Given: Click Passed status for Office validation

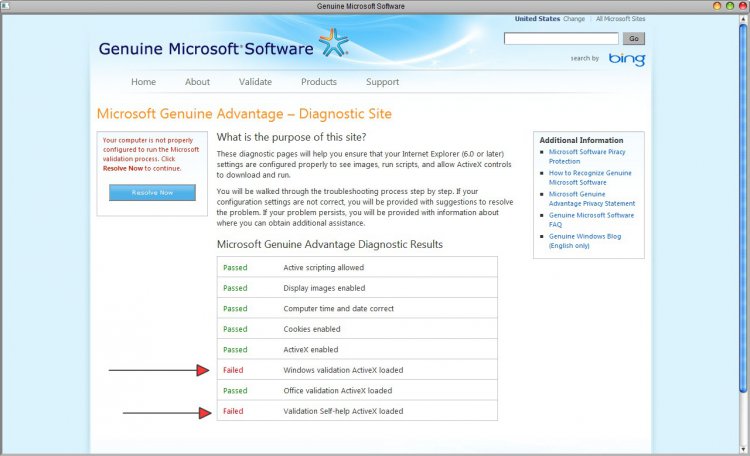Looking at the screenshot, I should coord(235,390).
